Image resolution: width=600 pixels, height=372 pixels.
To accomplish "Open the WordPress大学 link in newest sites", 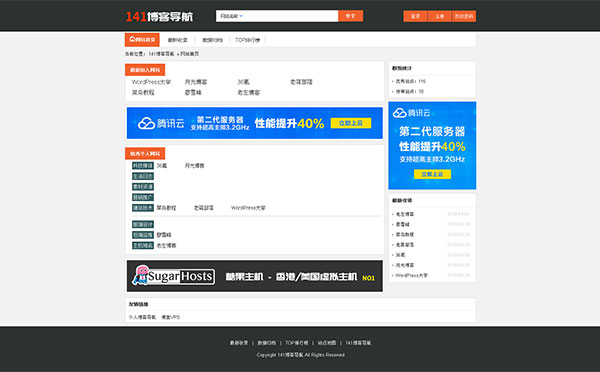I will [x=151, y=82].
